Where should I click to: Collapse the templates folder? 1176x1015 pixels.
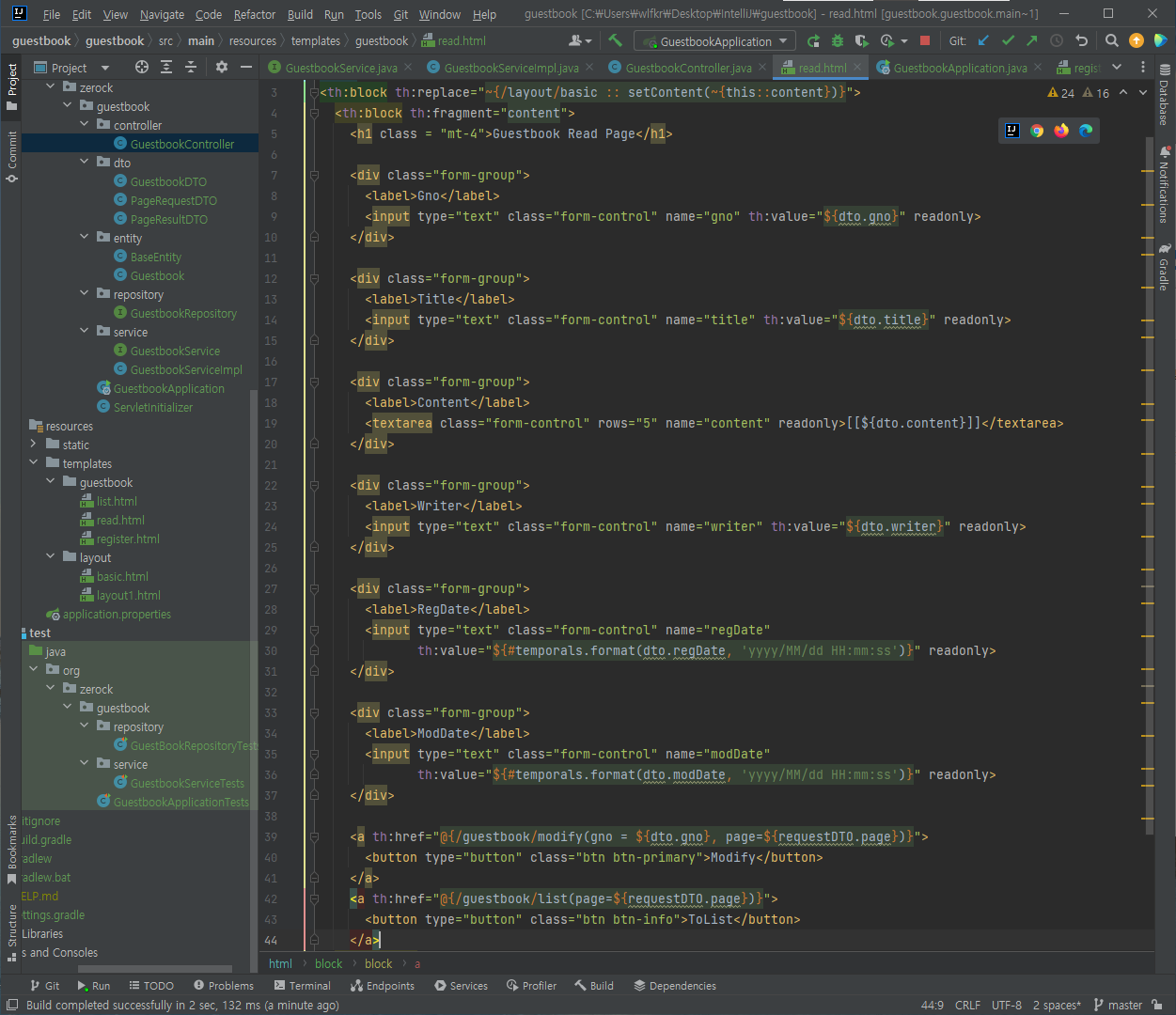[x=34, y=462]
